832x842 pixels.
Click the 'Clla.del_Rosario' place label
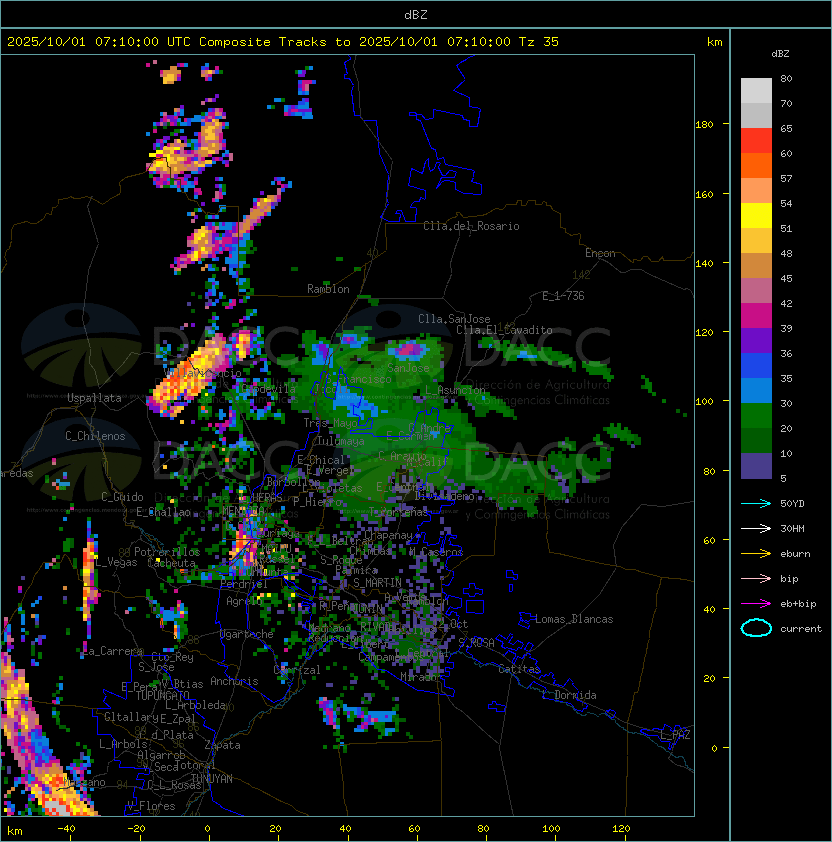pos(471,226)
